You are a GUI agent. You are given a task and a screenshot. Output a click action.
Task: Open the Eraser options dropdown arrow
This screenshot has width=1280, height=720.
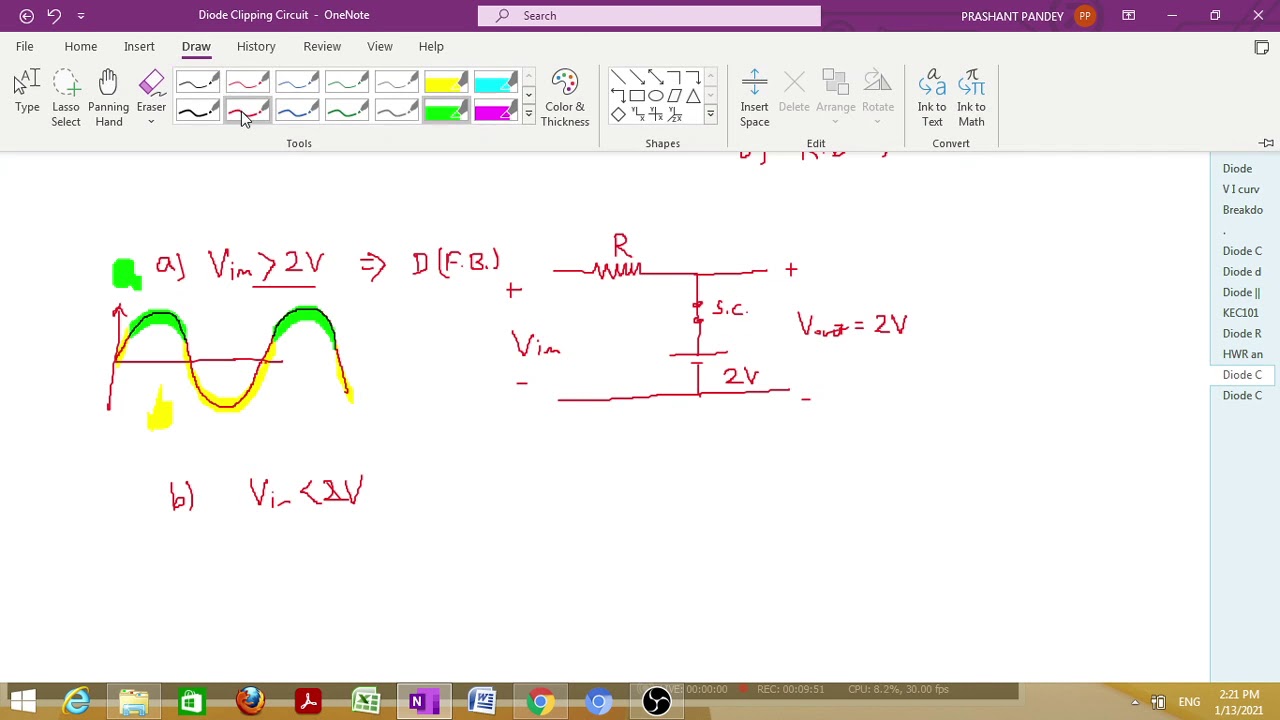[151, 122]
